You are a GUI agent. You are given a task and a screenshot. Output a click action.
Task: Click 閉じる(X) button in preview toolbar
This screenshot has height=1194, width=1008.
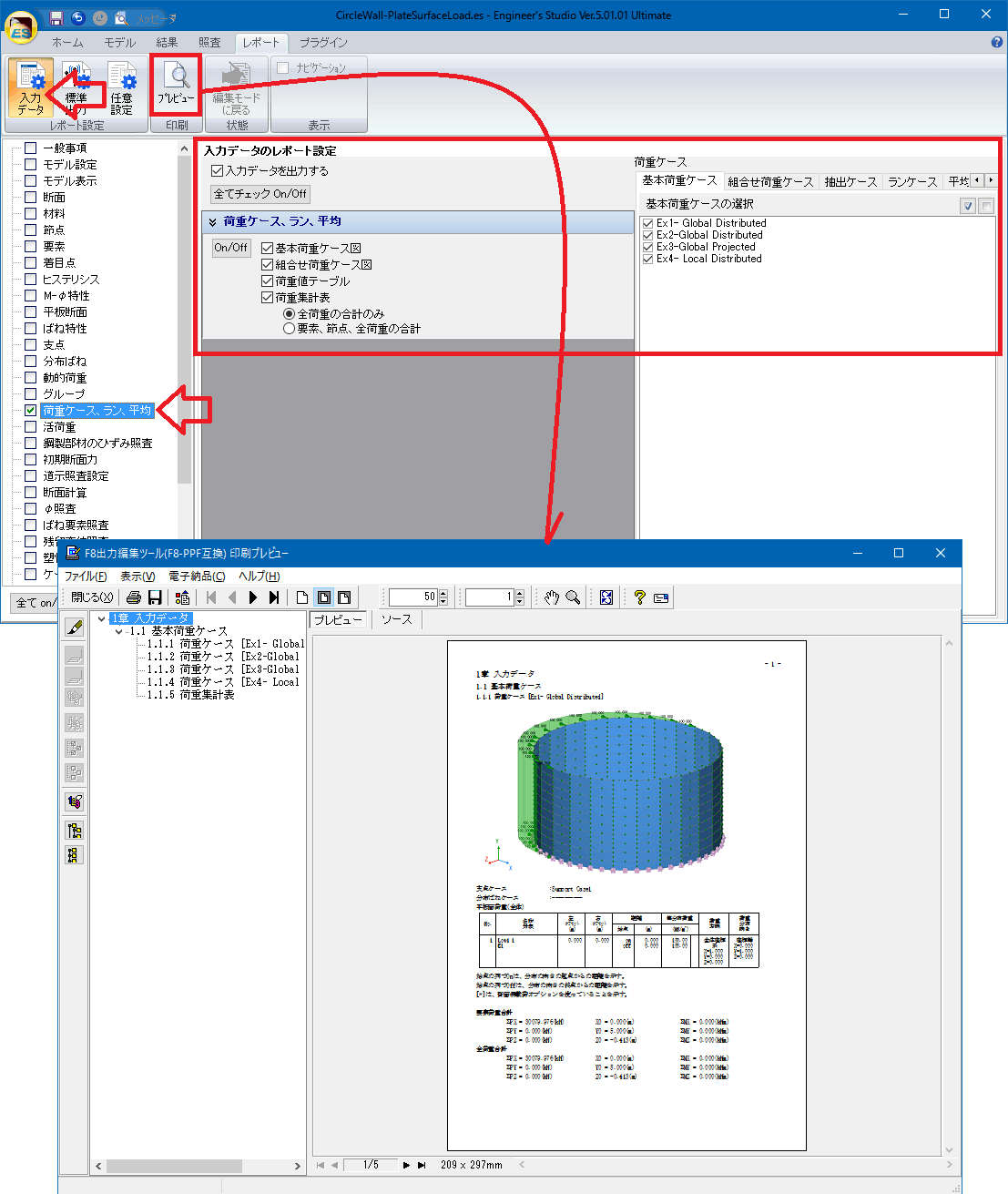click(x=92, y=597)
